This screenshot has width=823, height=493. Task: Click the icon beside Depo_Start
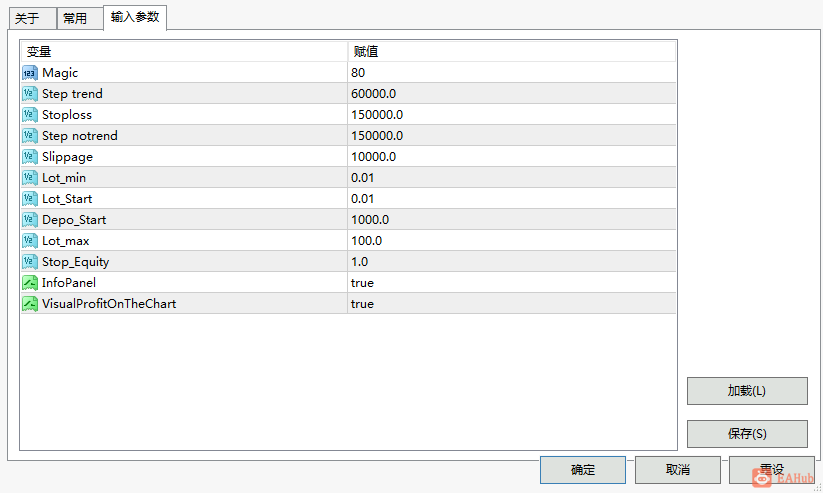point(30,220)
